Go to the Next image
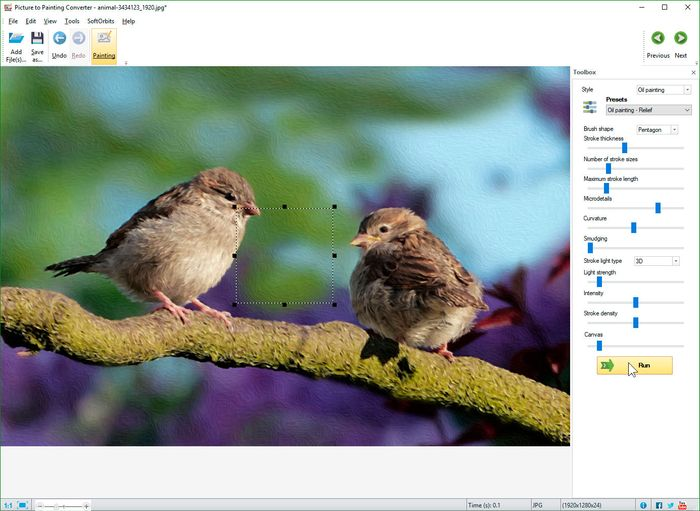Screen dimensions: 700x511 click(681, 39)
